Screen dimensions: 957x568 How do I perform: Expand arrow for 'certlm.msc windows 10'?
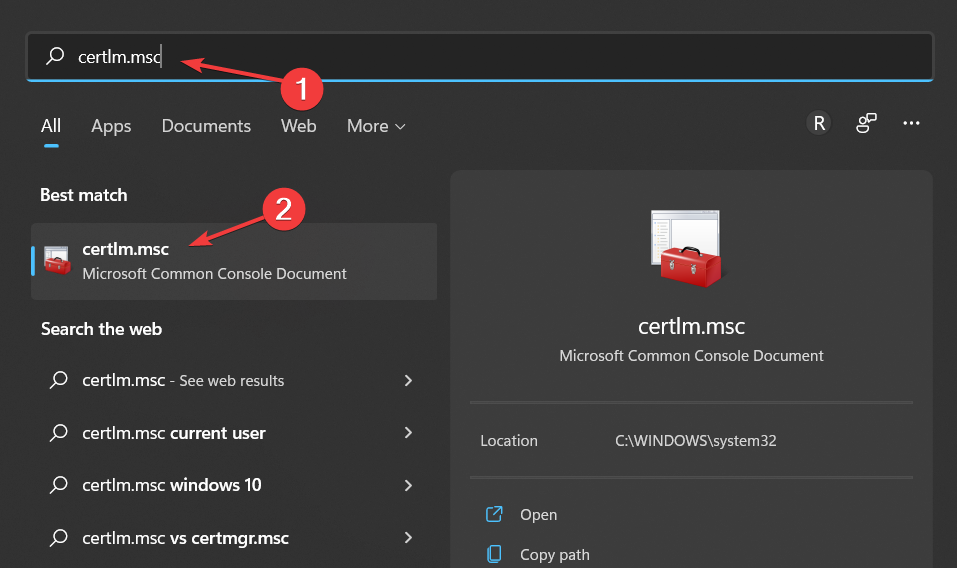tap(408, 486)
